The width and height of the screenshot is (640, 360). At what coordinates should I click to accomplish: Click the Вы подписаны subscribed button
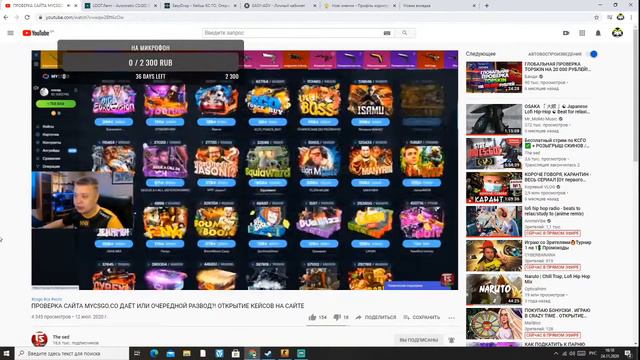[418, 340]
